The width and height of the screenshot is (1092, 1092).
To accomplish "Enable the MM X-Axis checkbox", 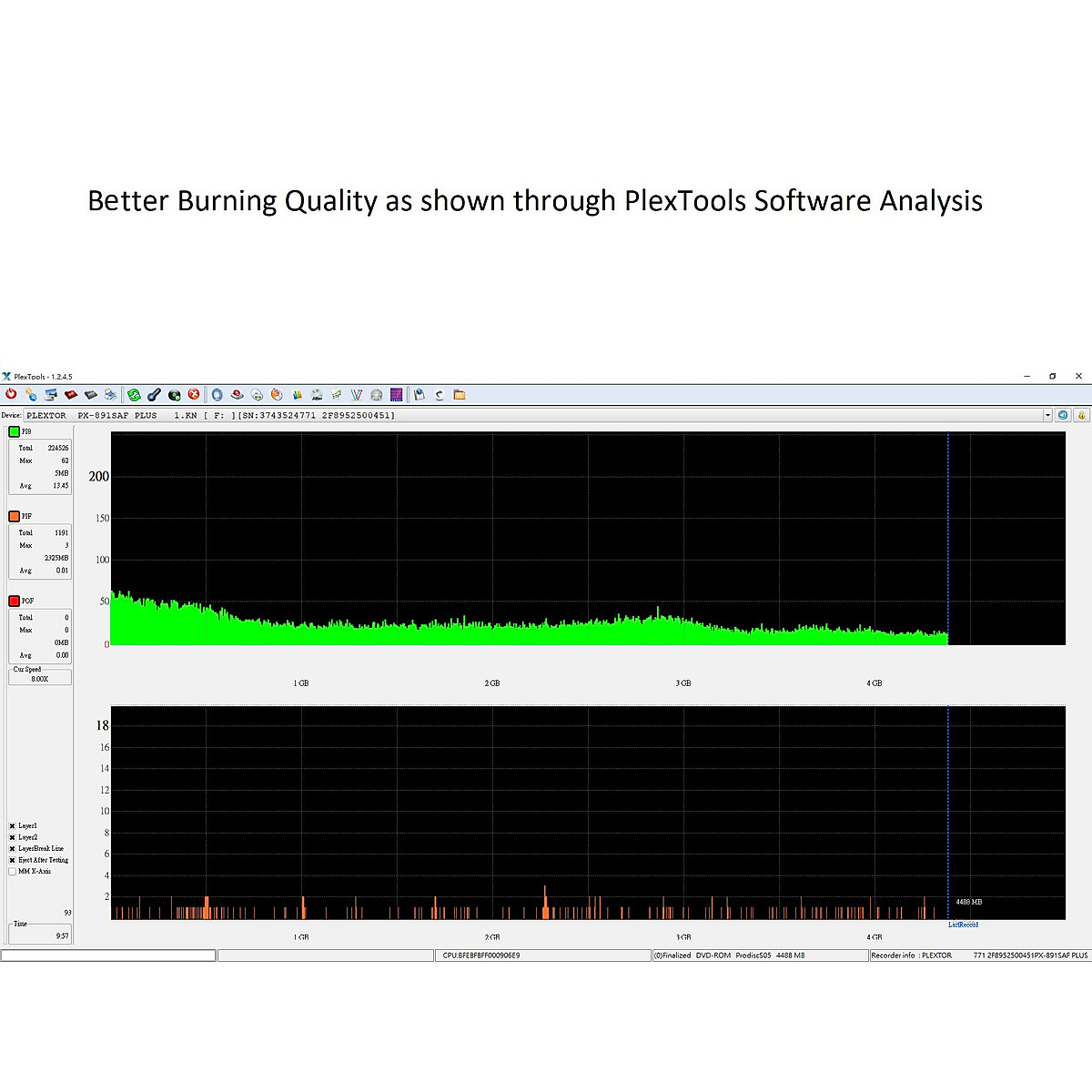I will 13,872.
